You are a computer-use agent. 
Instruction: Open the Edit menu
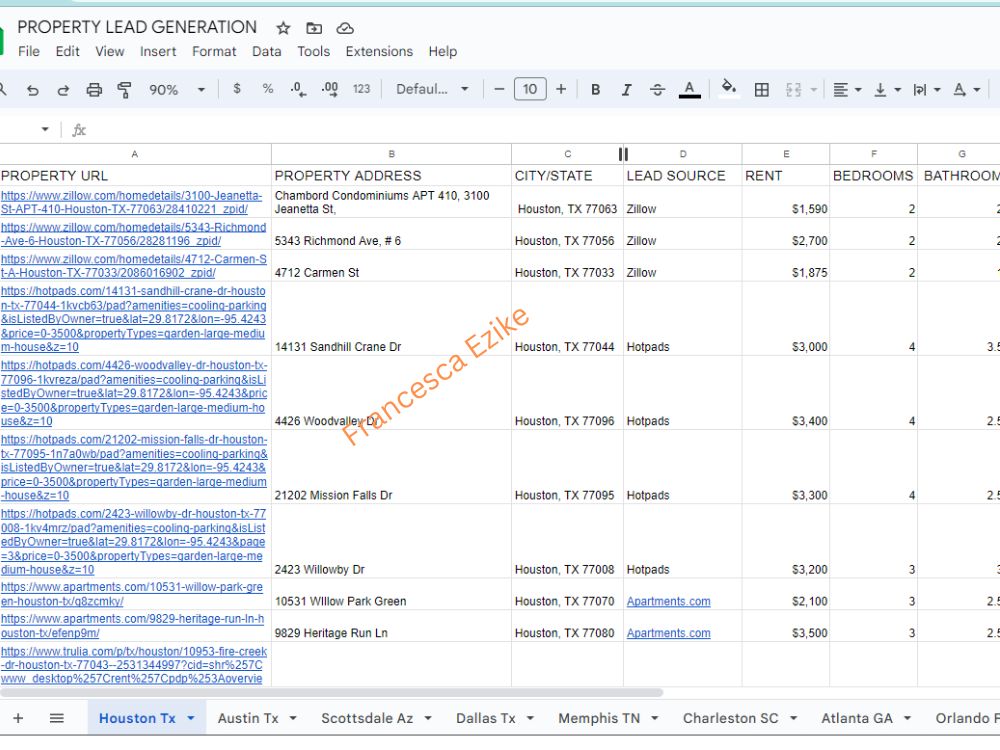(x=67, y=52)
